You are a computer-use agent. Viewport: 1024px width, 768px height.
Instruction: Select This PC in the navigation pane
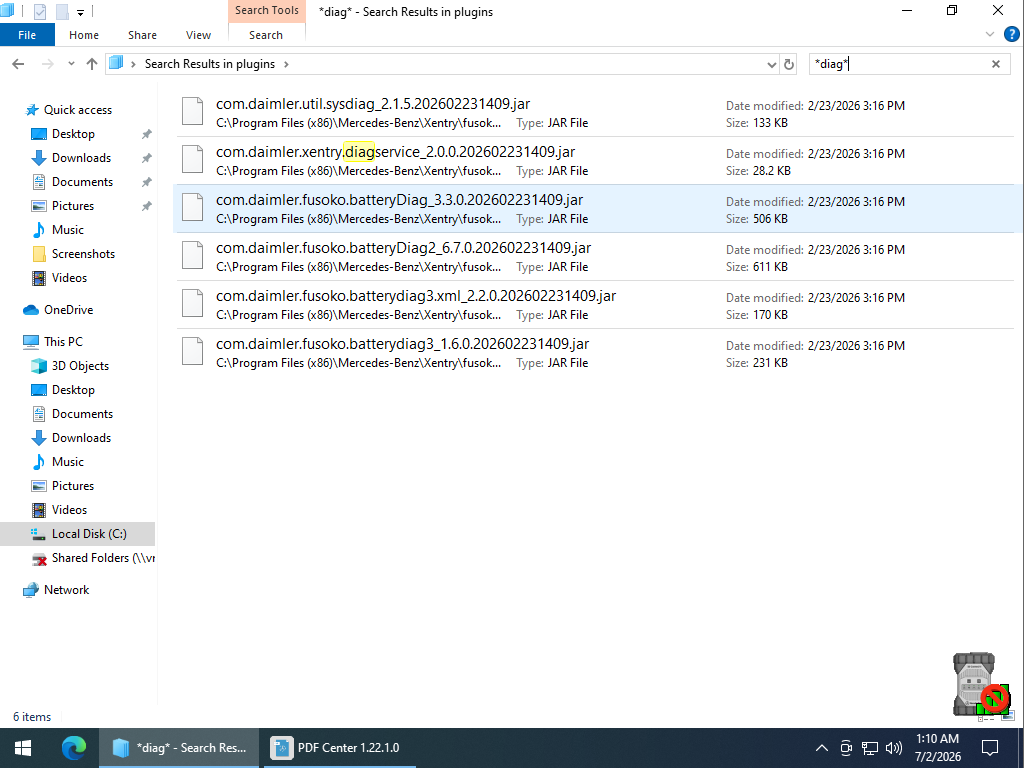tap(63, 342)
